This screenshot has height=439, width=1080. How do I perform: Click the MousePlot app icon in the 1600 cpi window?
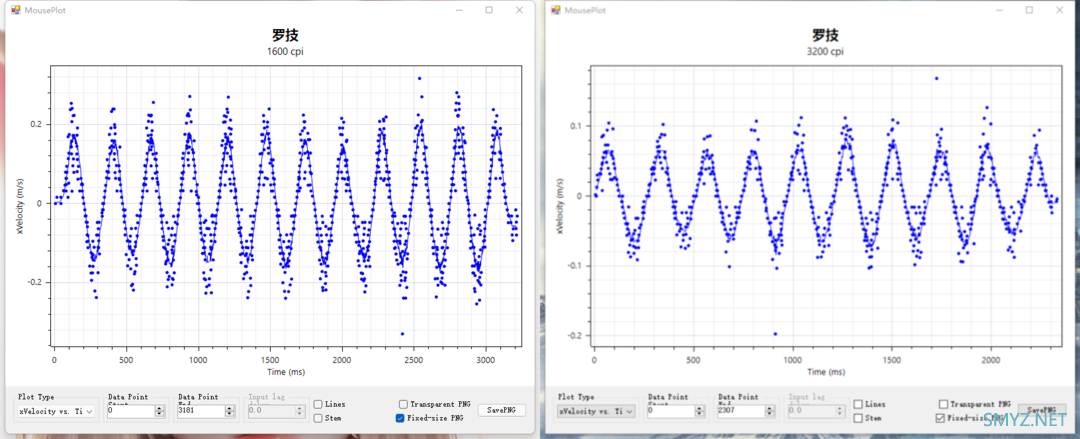15,10
